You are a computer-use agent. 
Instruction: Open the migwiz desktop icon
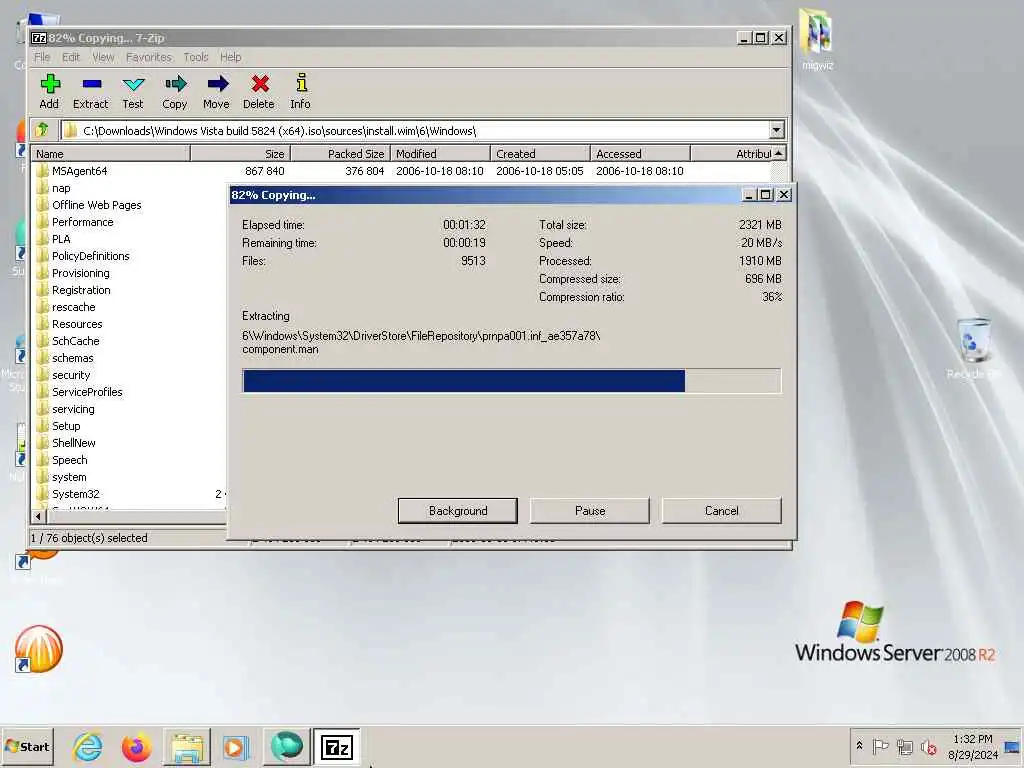click(816, 39)
